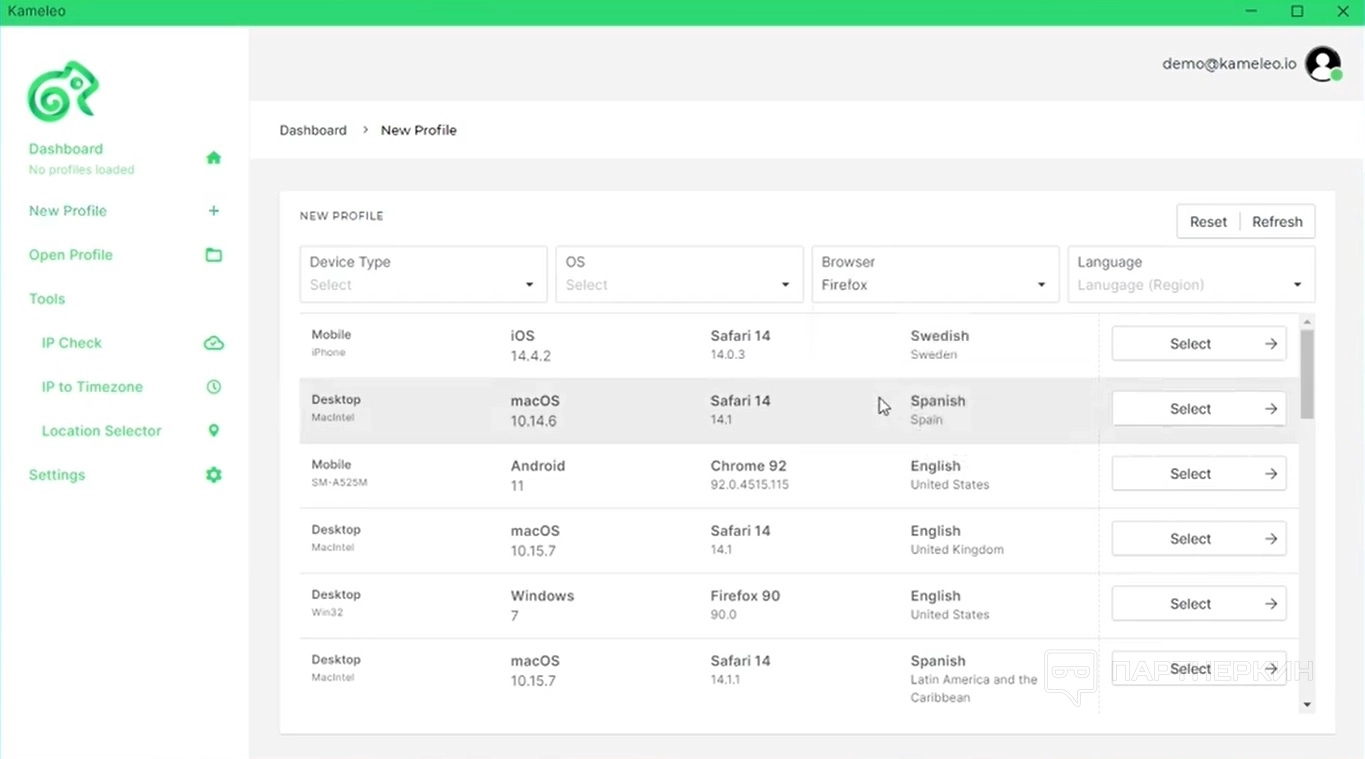Open the user account avatar
Viewport: 1365px width, 759px height.
[x=1323, y=64]
